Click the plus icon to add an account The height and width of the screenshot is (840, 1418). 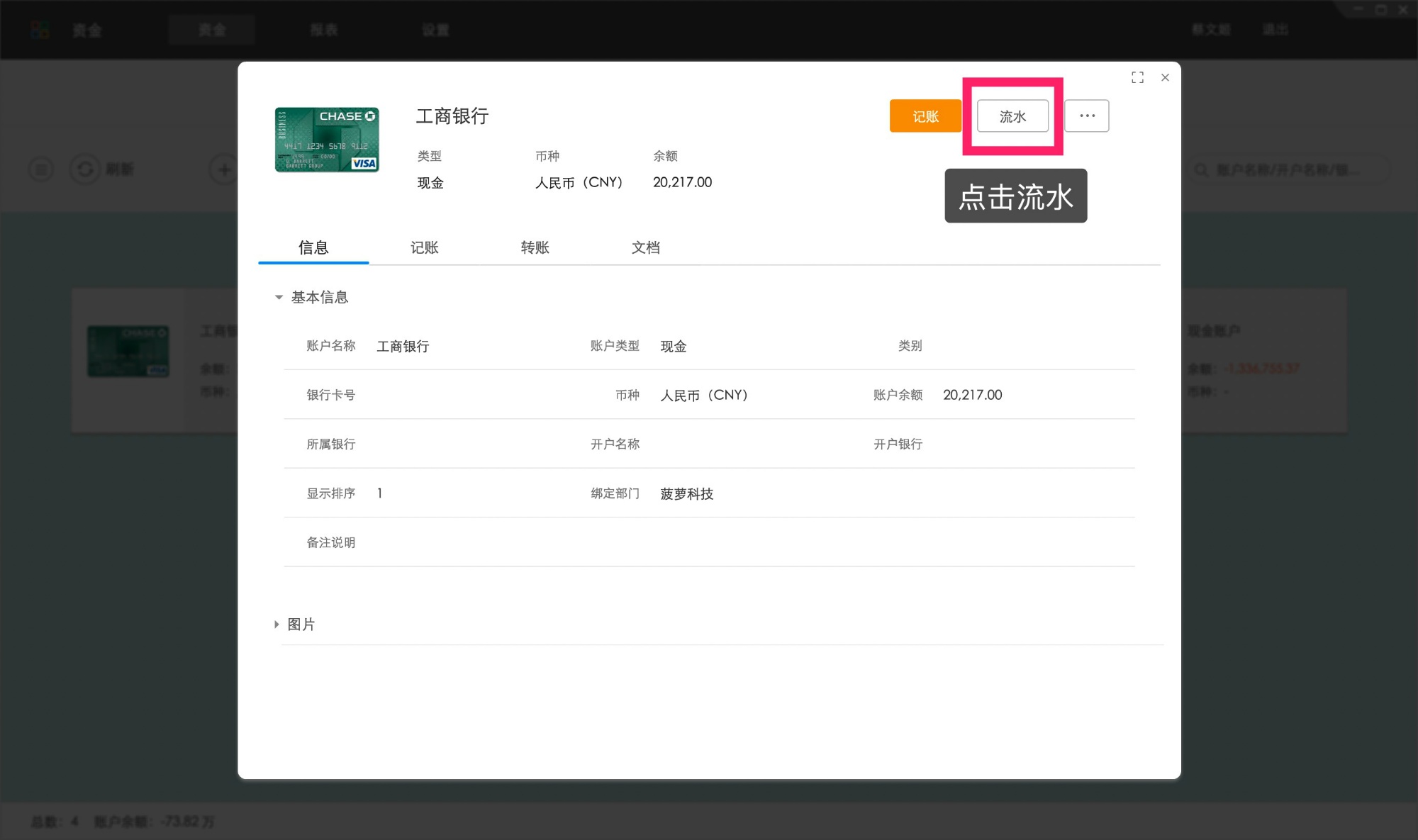click(223, 169)
